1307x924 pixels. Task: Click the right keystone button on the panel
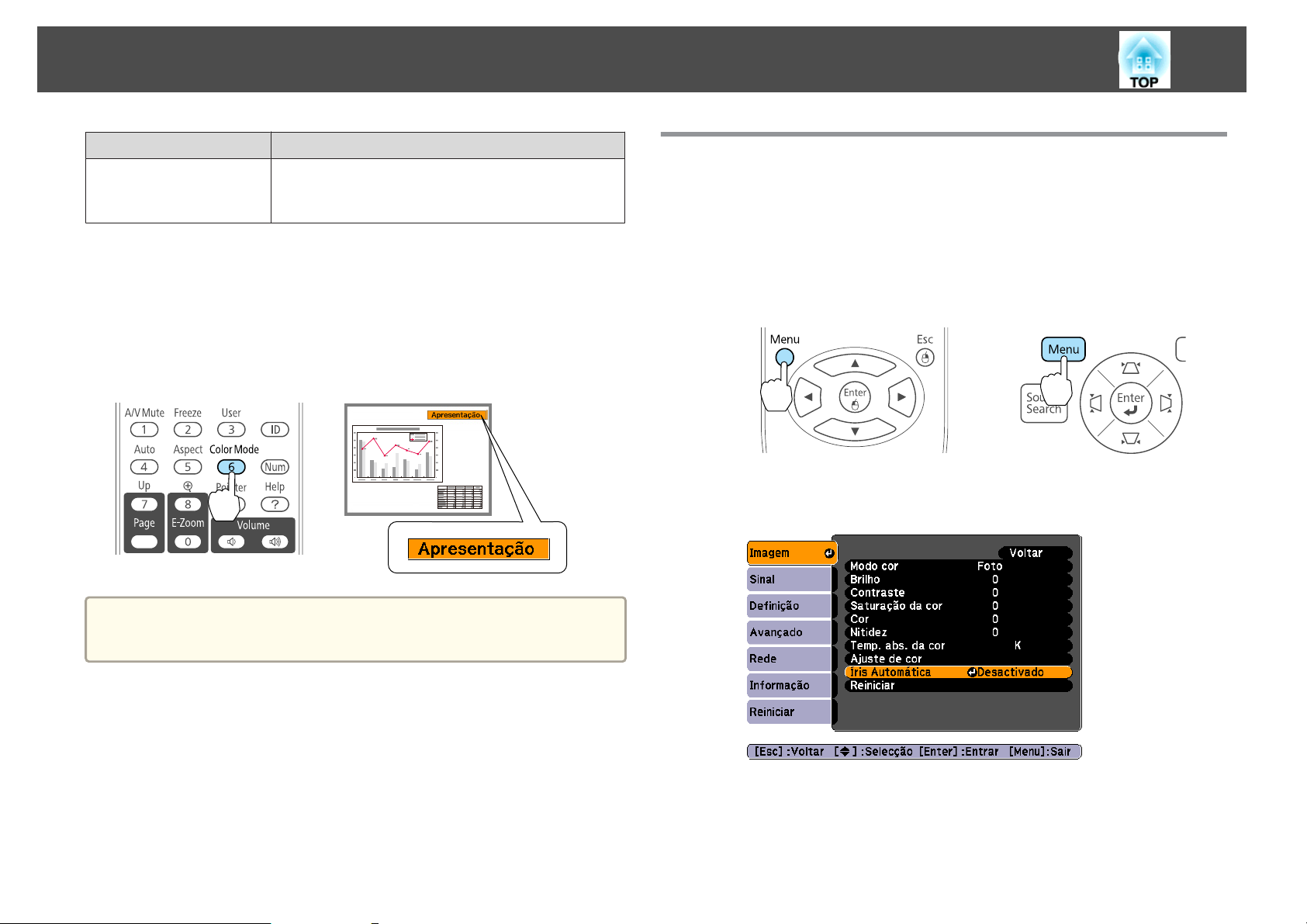pos(1167,403)
